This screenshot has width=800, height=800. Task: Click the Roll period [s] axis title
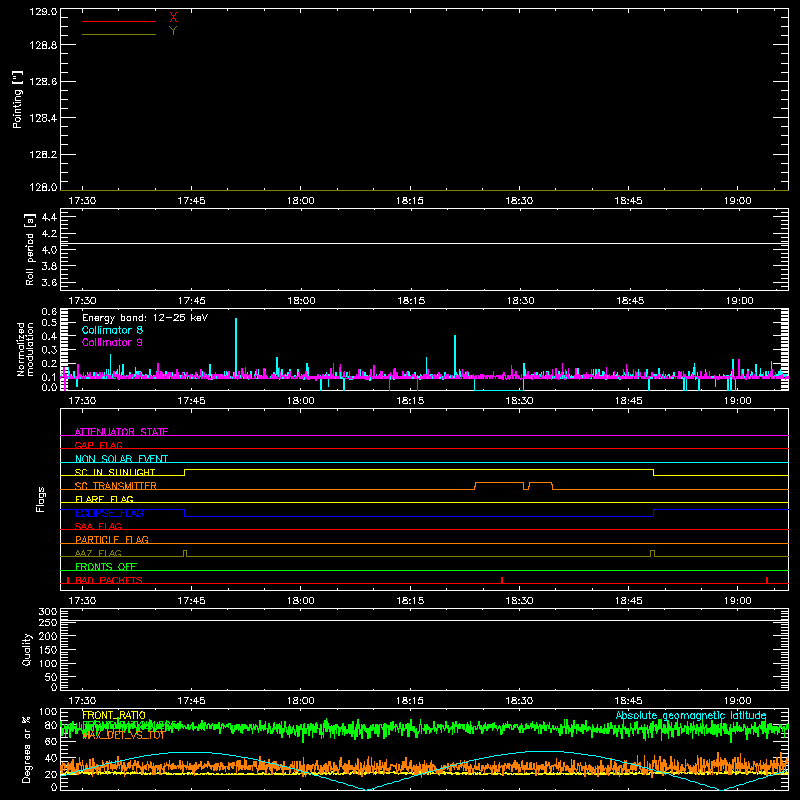(x=30, y=249)
